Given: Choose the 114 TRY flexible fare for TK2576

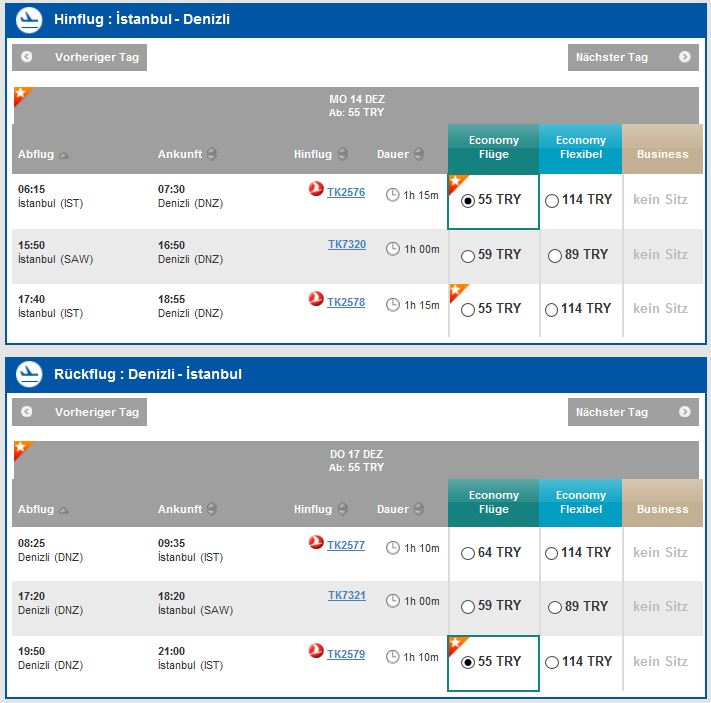Looking at the screenshot, I should point(551,201).
